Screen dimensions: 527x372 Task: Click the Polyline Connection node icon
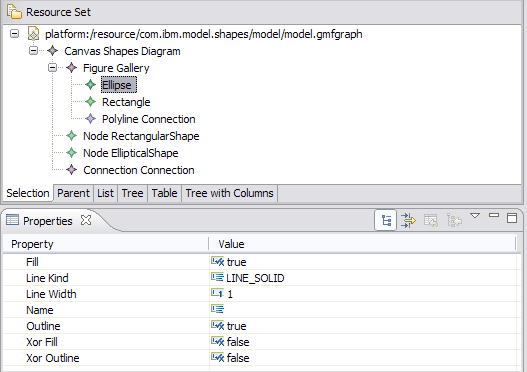click(x=90, y=119)
